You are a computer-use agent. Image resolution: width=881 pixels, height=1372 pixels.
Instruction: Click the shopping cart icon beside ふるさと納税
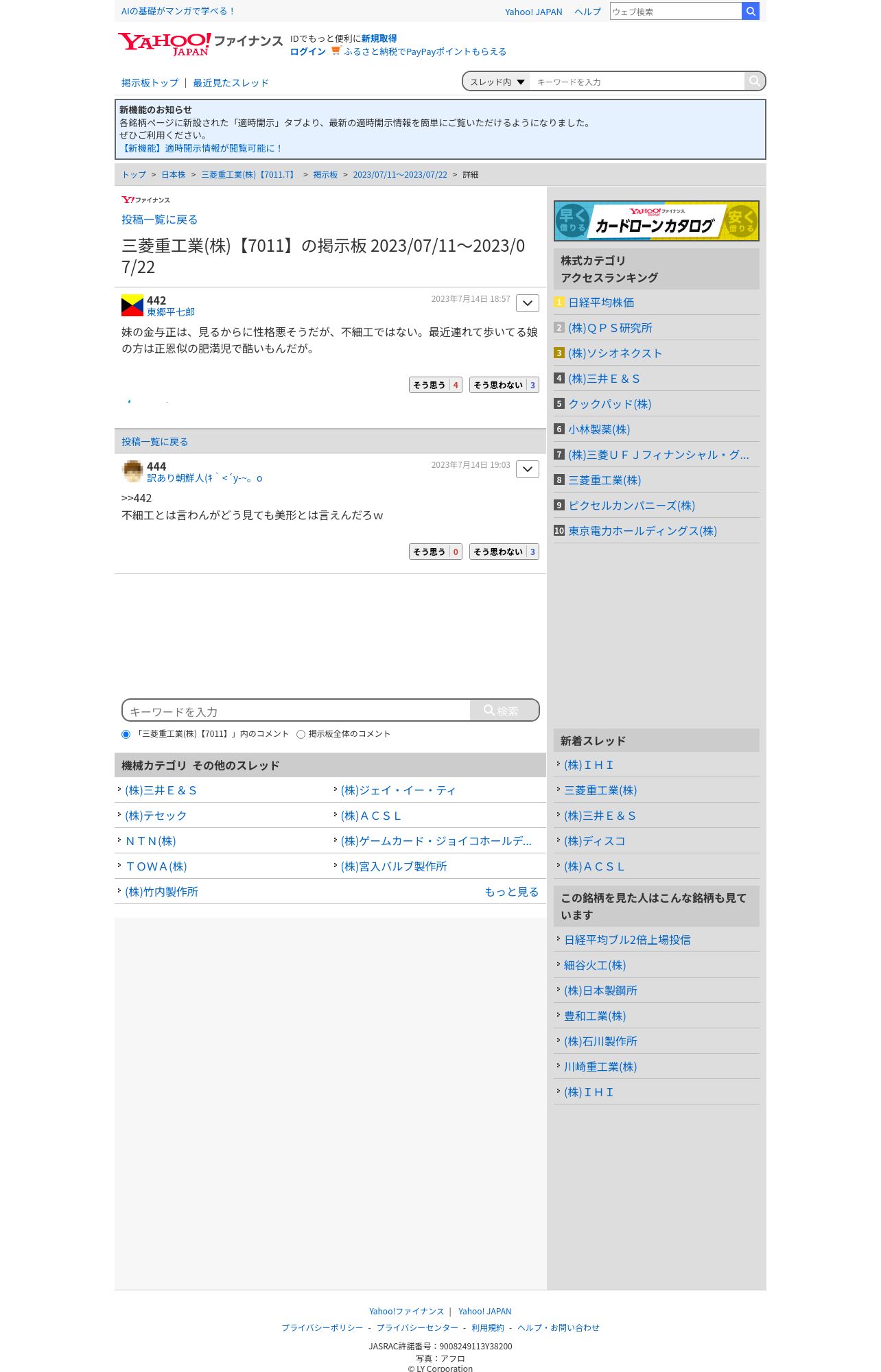click(336, 51)
